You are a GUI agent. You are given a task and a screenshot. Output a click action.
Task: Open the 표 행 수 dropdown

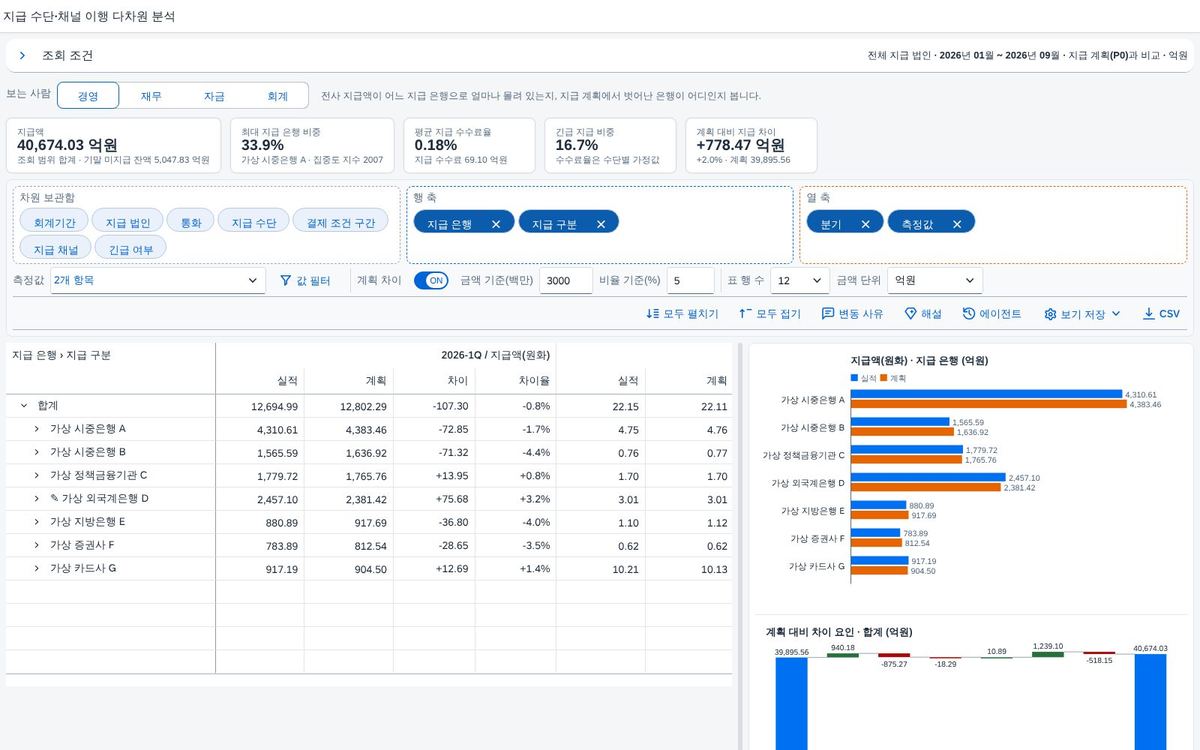pos(800,281)
